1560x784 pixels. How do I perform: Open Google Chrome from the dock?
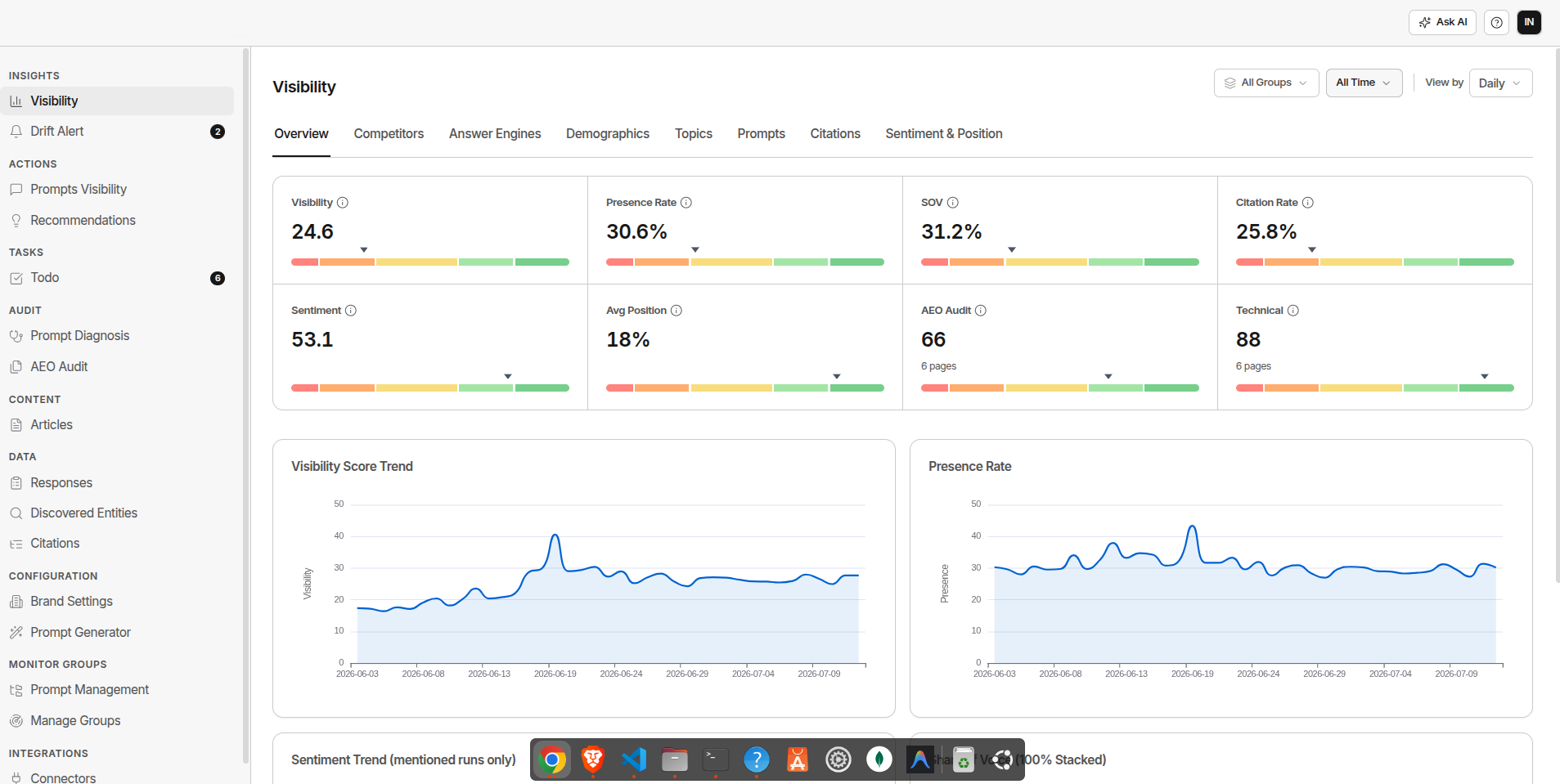[552, 760]
